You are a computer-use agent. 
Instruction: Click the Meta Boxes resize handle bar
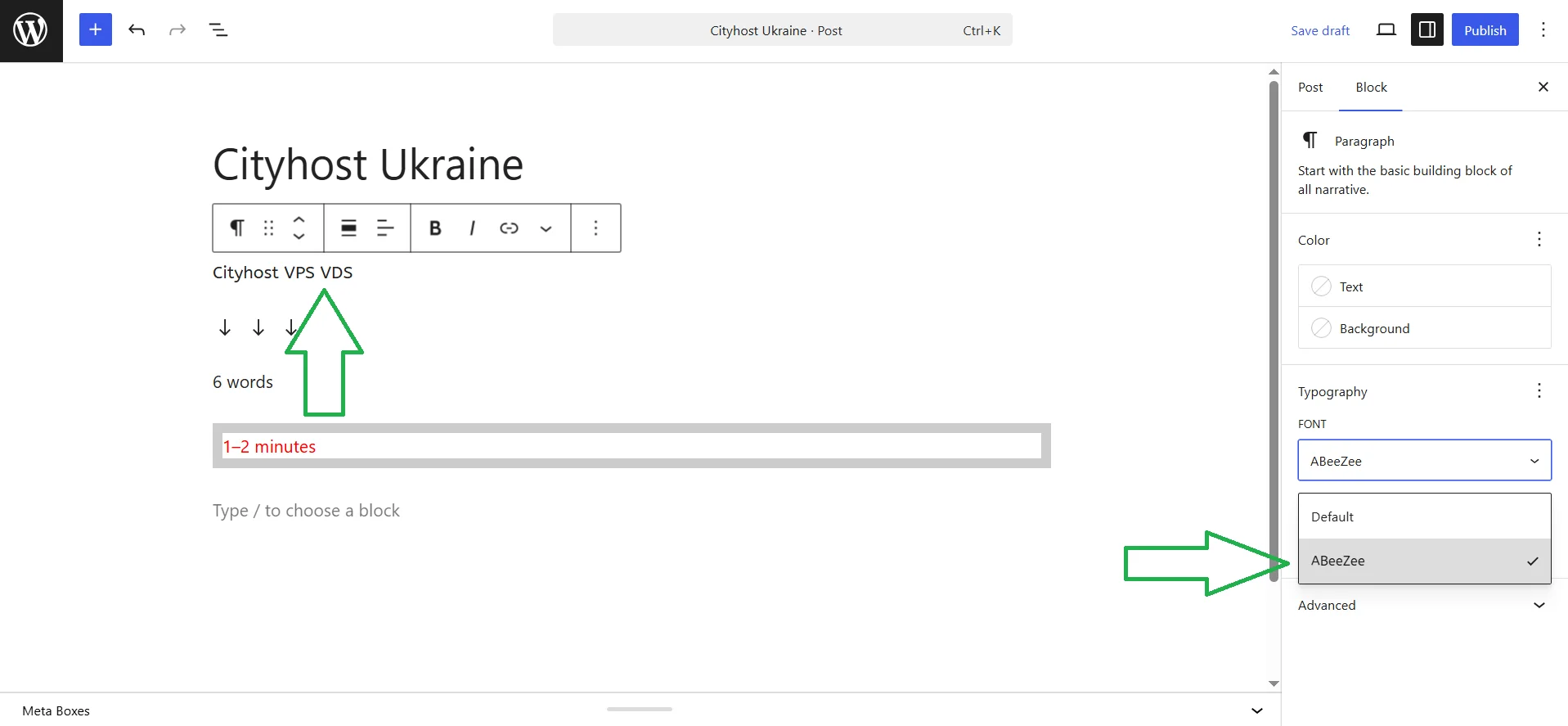tap(640, 709)
